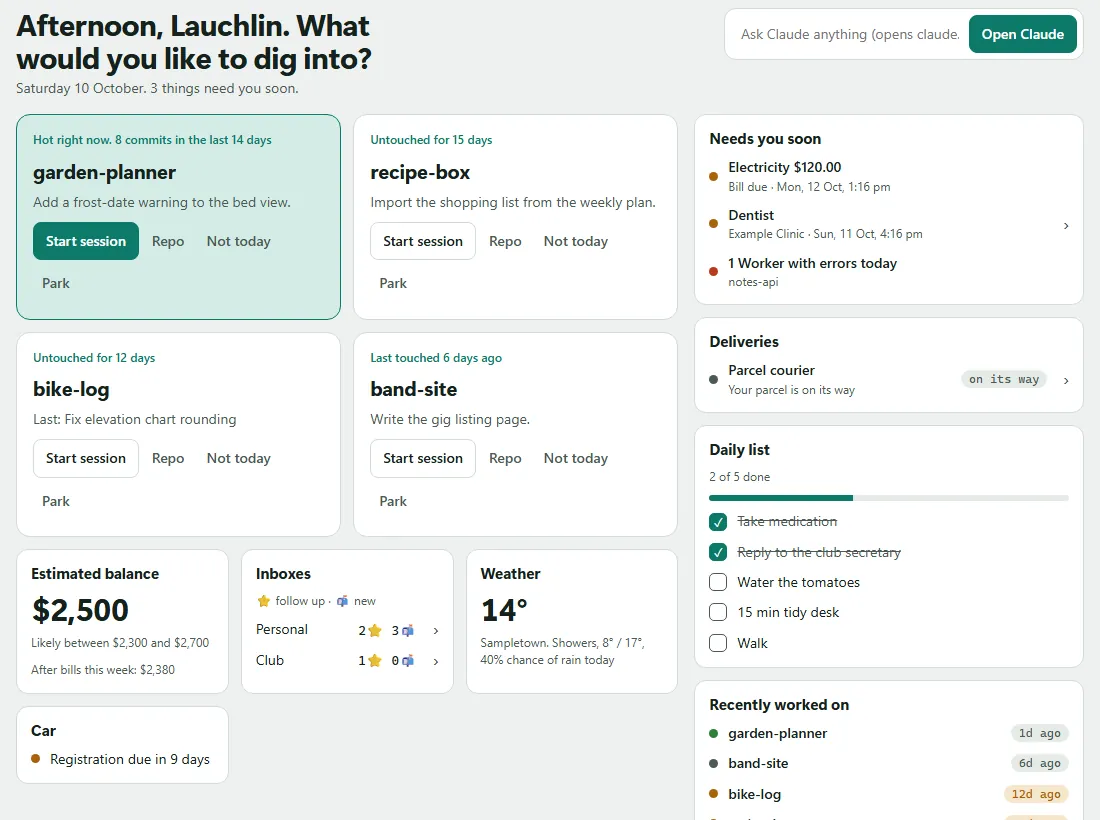1100x820 pixels.
Task: Park the recipe-box project
Action: point(393,283)
